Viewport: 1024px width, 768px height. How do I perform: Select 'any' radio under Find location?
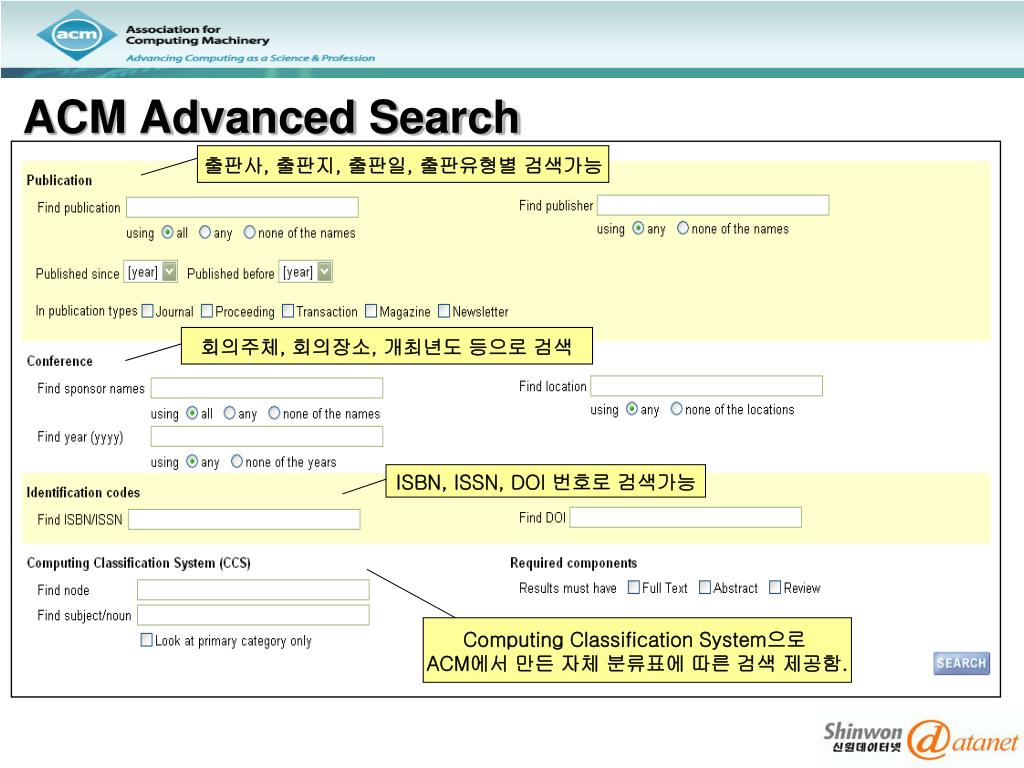[632, 409]
